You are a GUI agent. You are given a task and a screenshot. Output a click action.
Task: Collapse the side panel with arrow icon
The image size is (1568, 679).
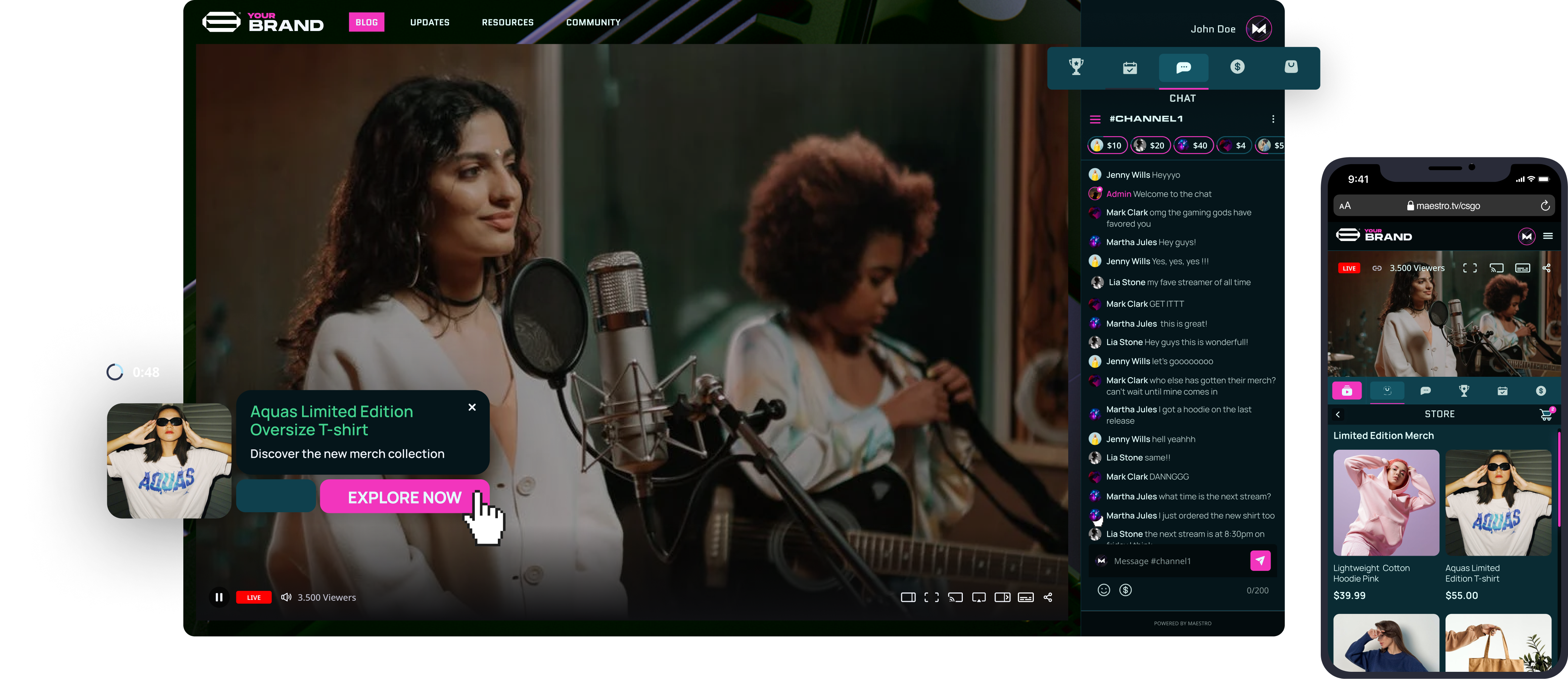(x=1002, y=597)
